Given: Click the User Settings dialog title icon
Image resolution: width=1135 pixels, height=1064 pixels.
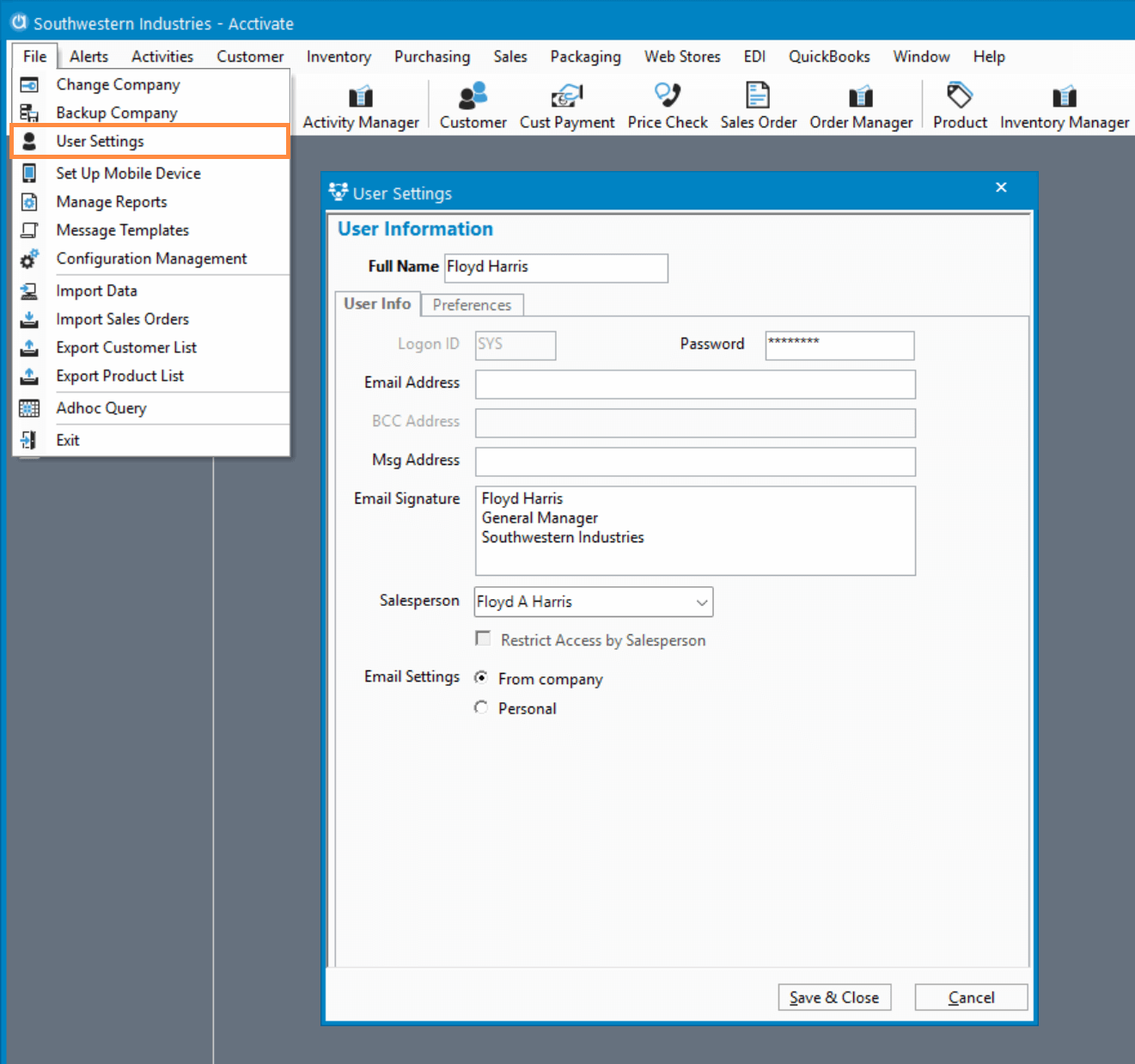Looking at the screenshot, I should pos(339,192).
